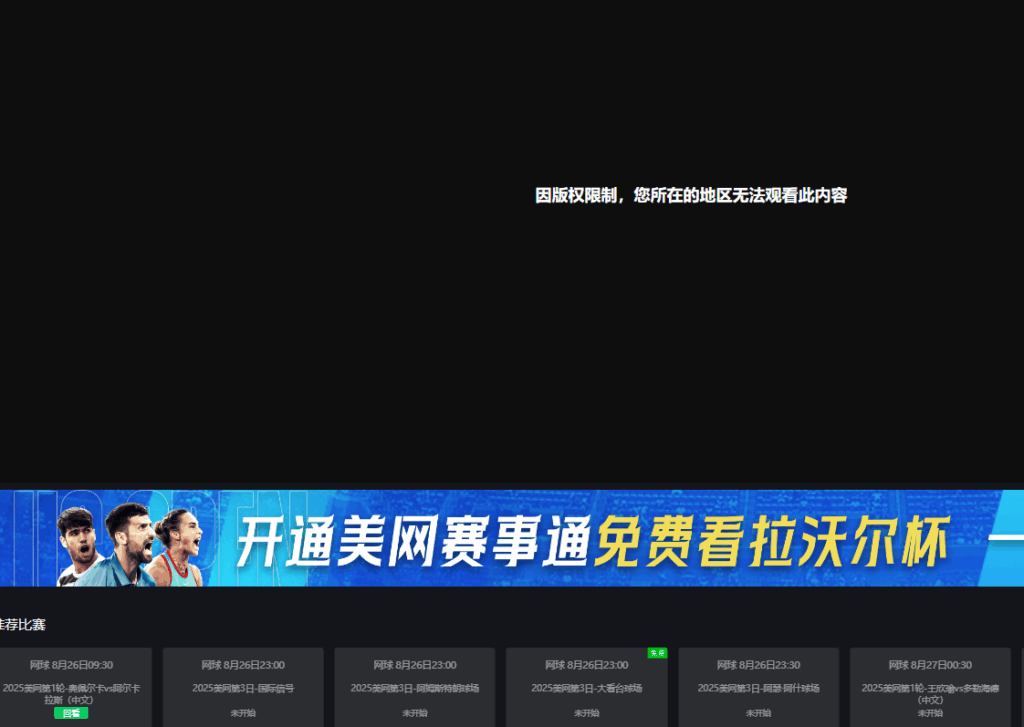Screen dimensions: 1024x727
Task: Click the 网球 8月27日00:30 time label
Action: [930, 665]
